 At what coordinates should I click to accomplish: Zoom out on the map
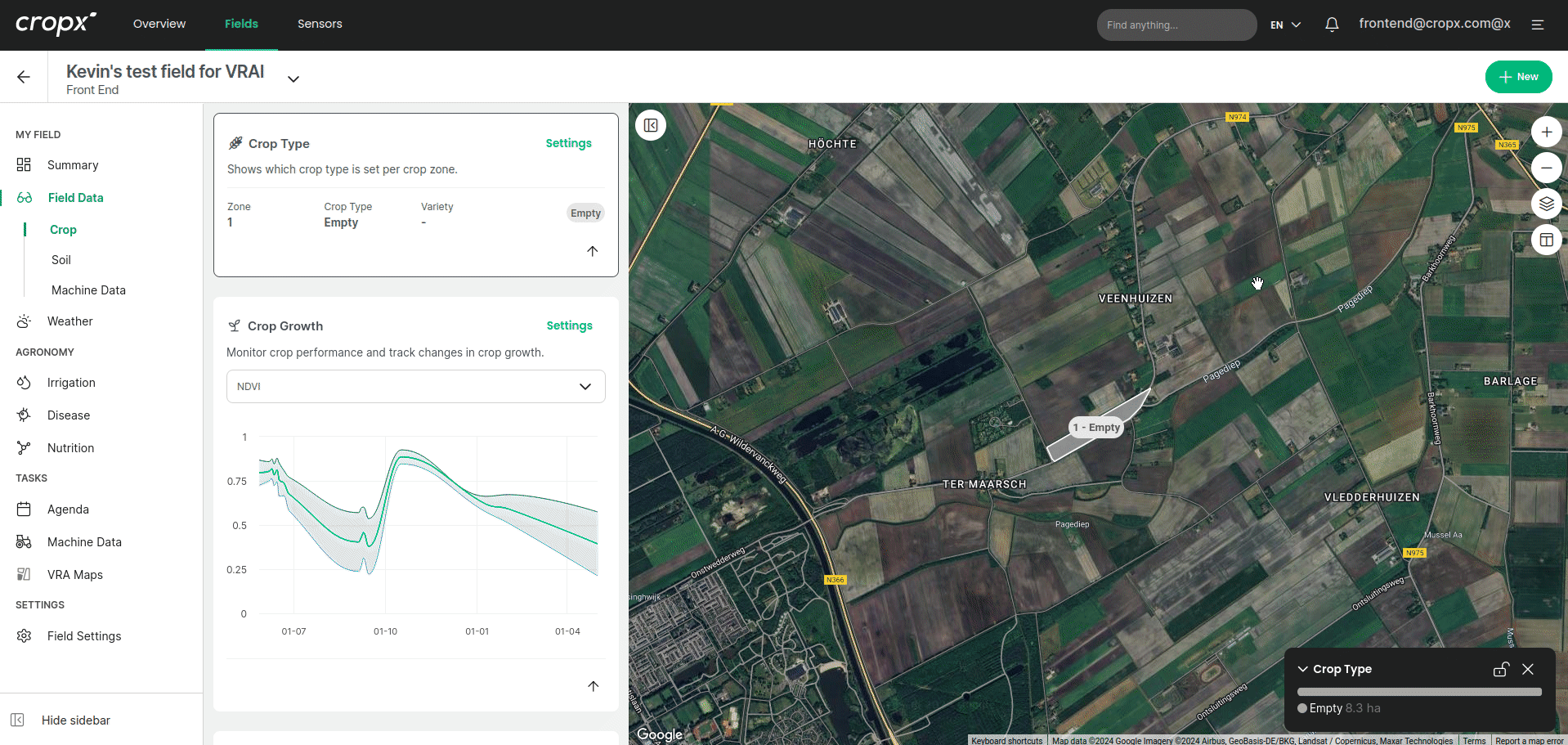[1546, 168]
